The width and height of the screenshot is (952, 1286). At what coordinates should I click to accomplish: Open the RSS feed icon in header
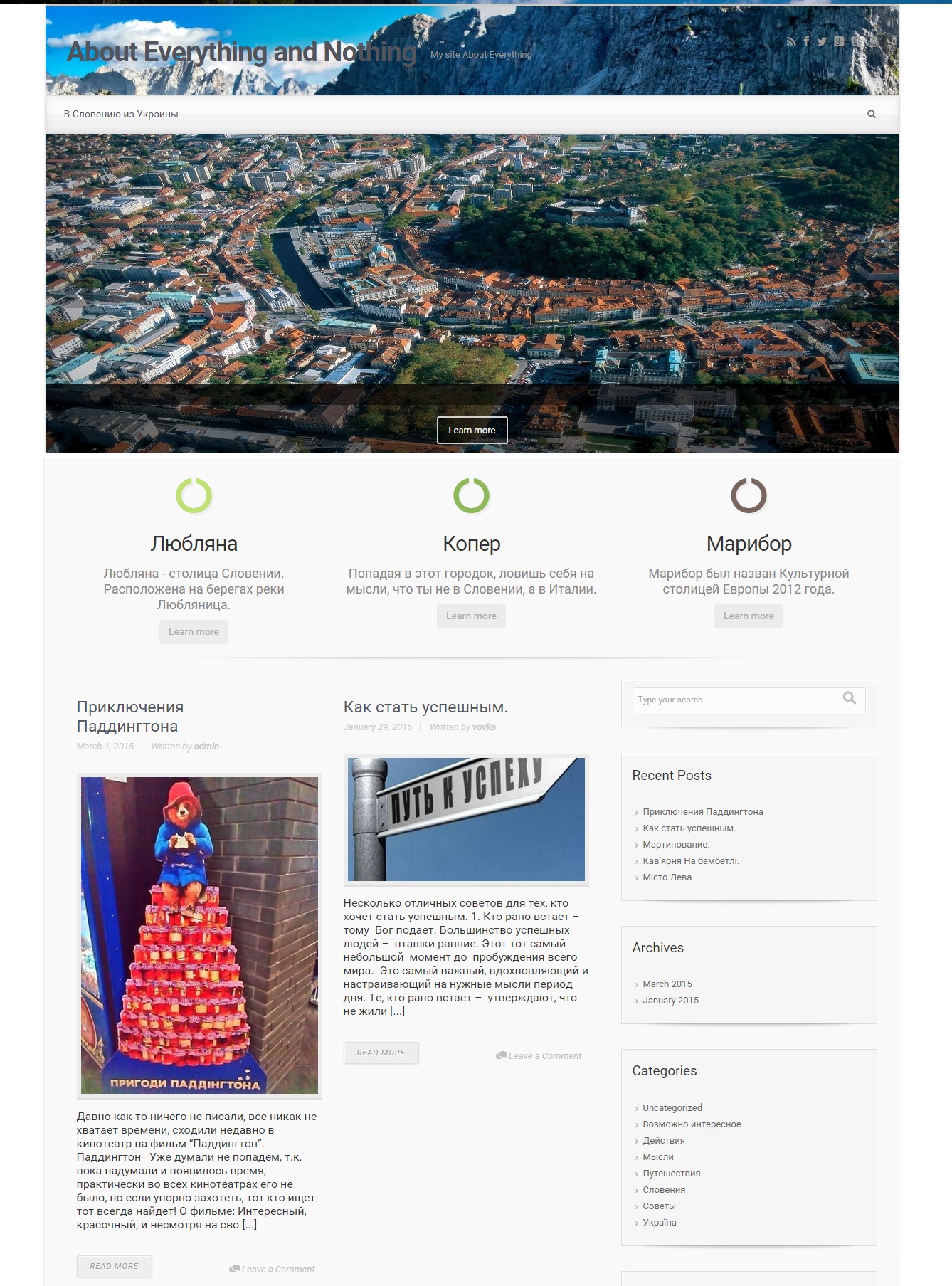[x=791, y=41]
